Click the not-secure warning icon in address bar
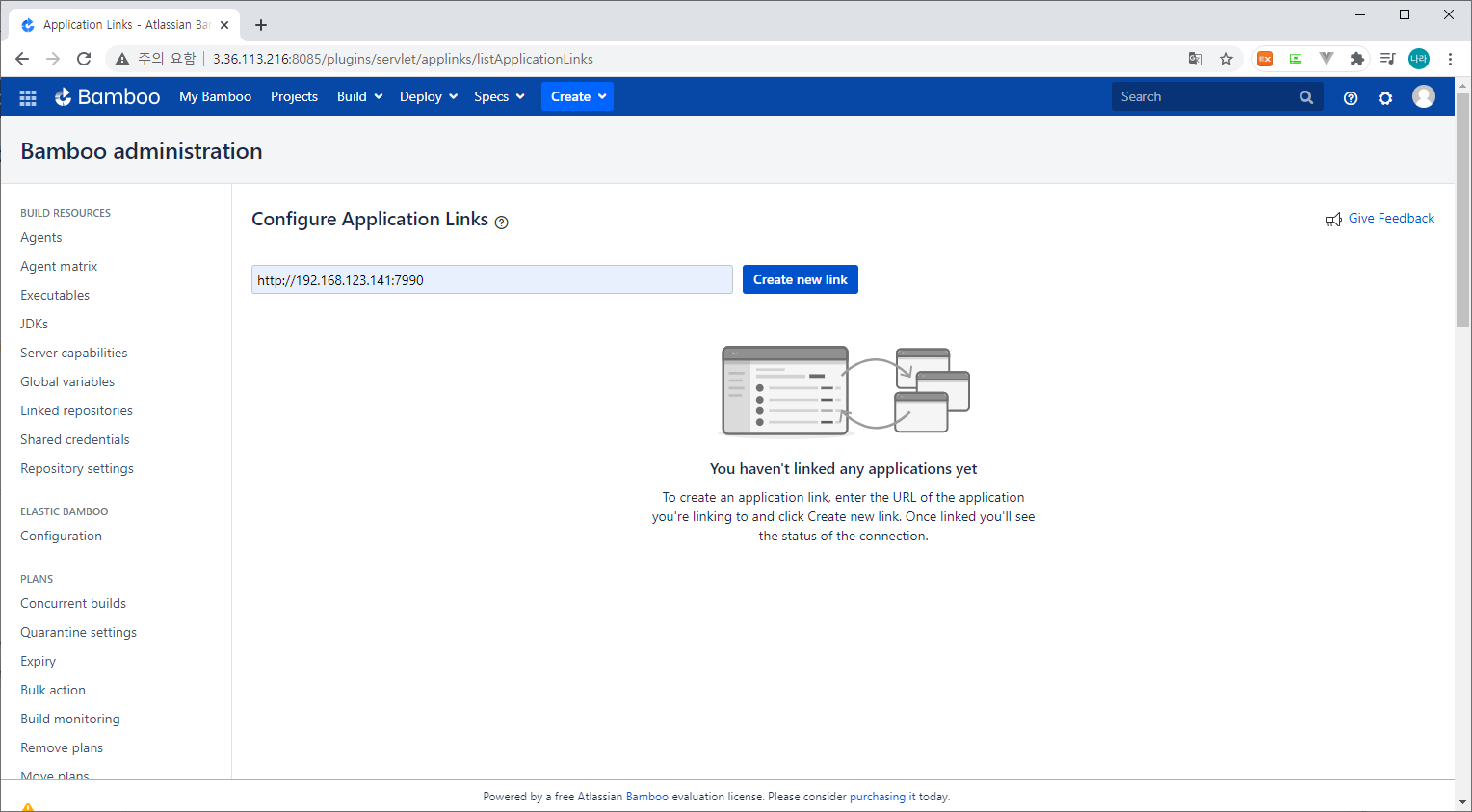 [x=122, y=59]
